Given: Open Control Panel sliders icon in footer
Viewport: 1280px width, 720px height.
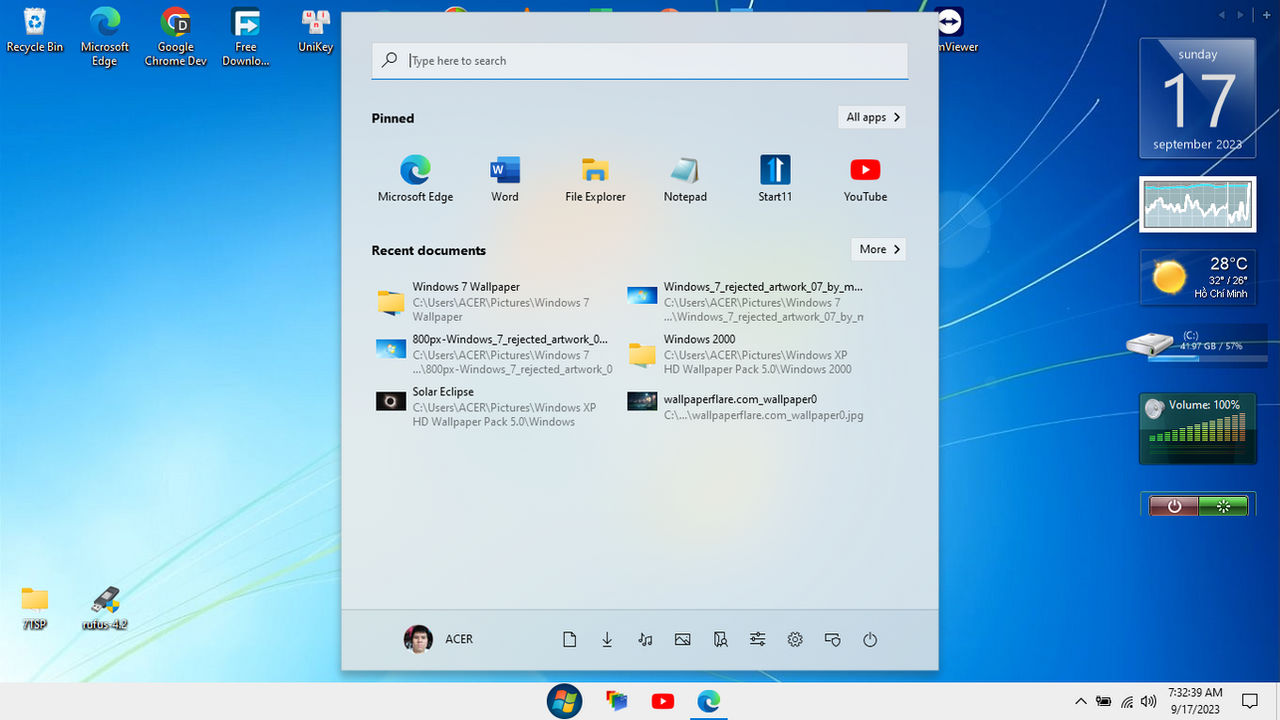Looking at the screenshot, I should (758, 640).
